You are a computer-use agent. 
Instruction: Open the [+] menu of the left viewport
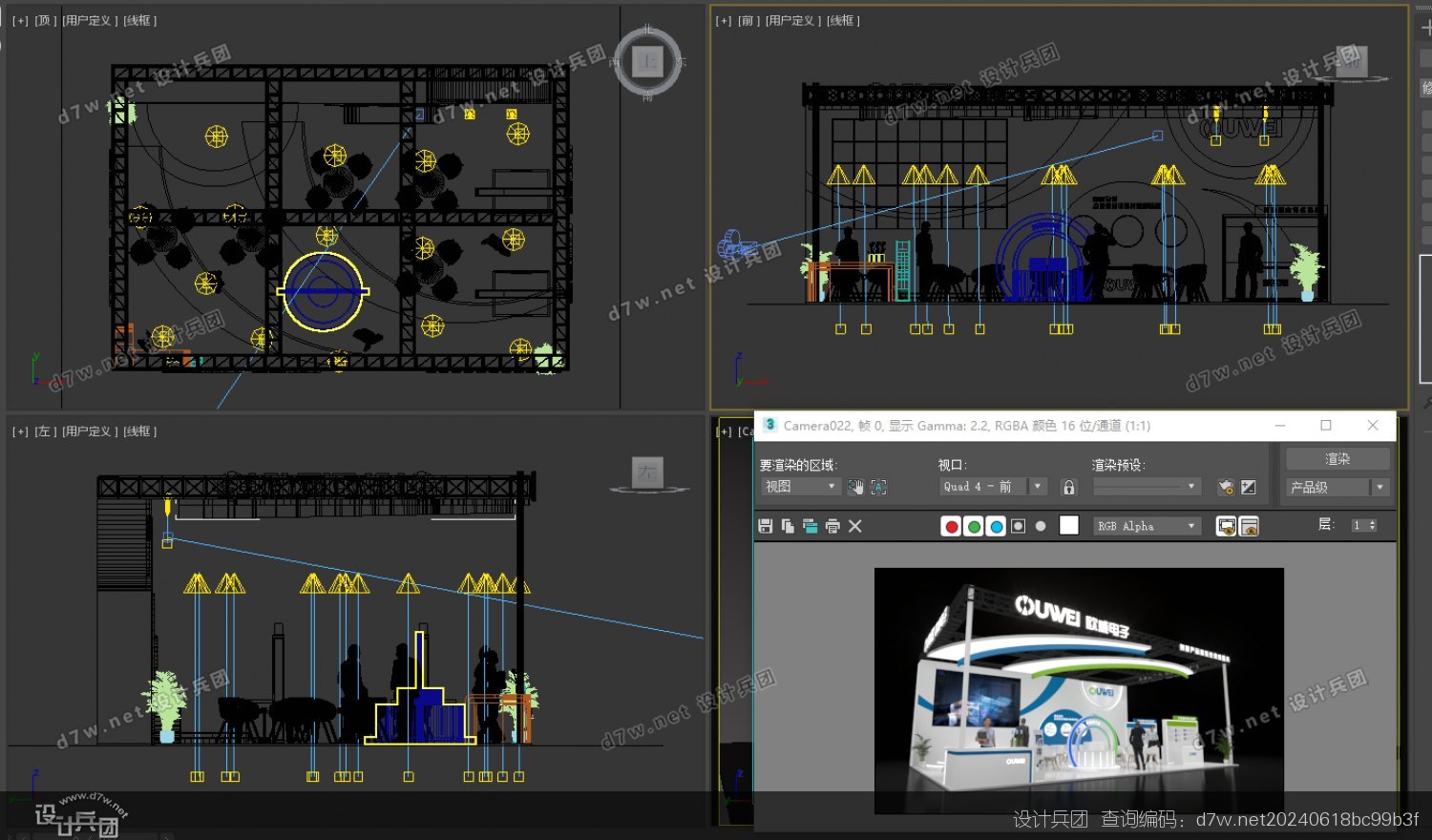(x=20, y=432)
